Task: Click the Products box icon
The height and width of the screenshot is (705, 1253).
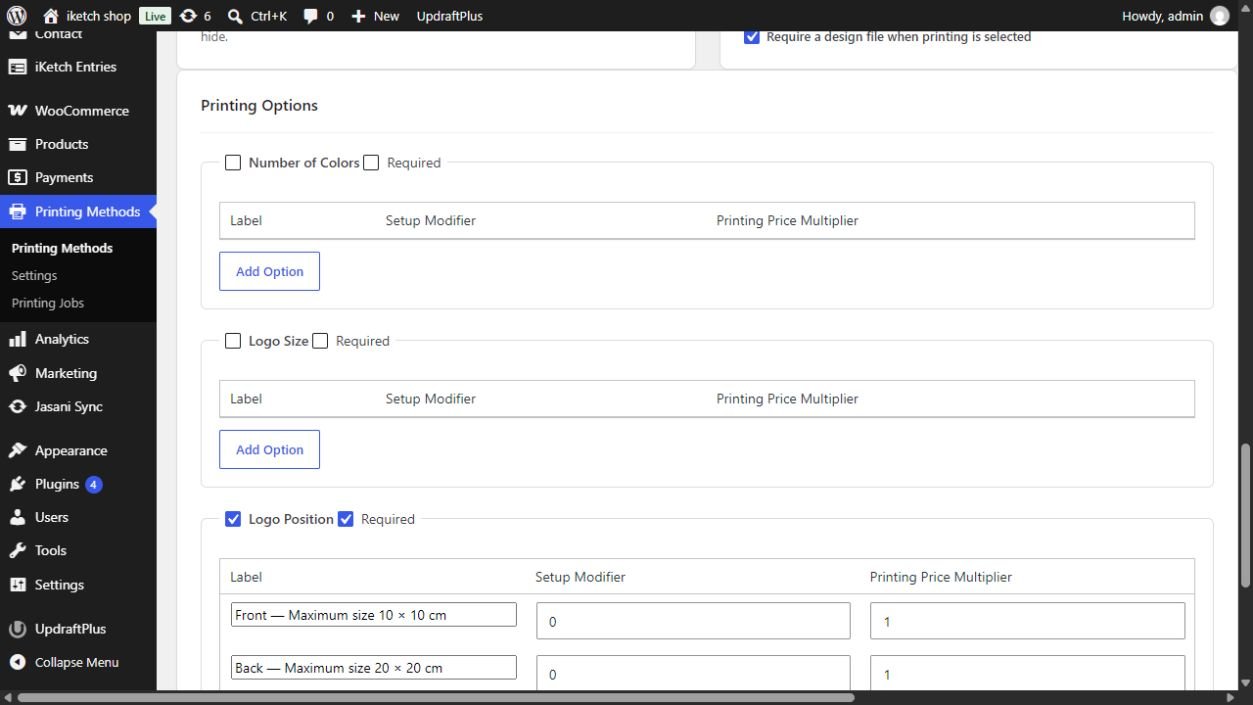Action: pos(17,144)
